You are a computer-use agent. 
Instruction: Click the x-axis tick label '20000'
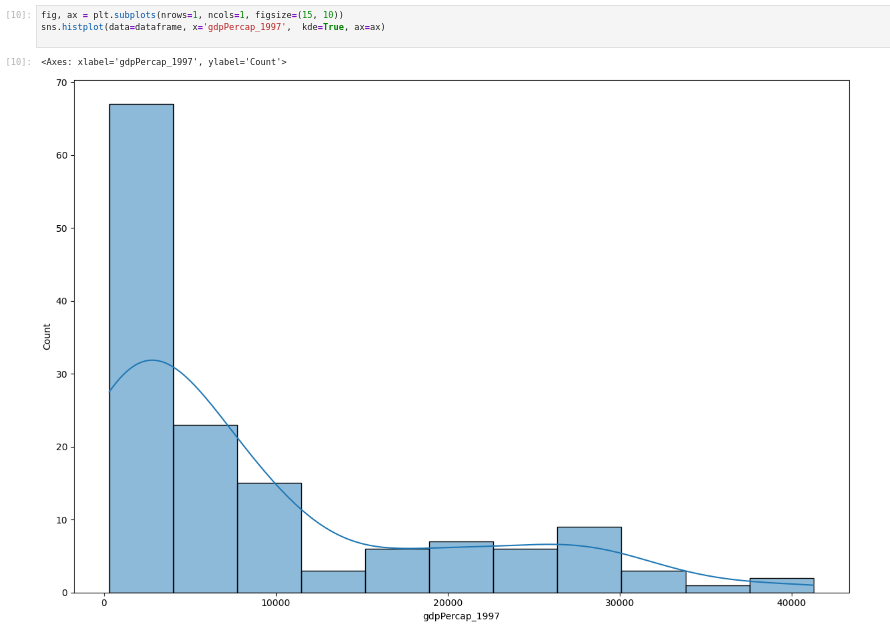[448, 603]
